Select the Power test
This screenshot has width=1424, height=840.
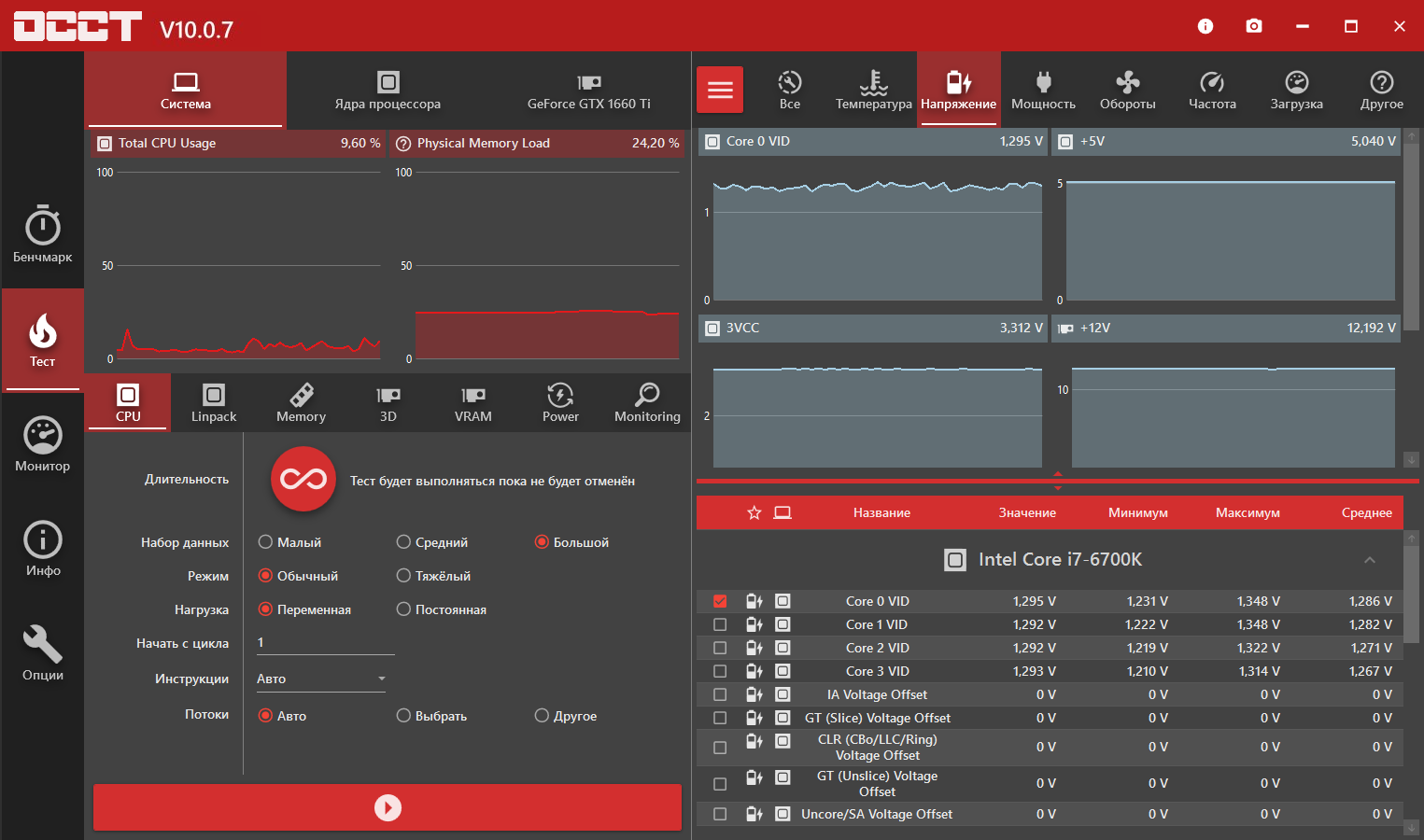560,402
